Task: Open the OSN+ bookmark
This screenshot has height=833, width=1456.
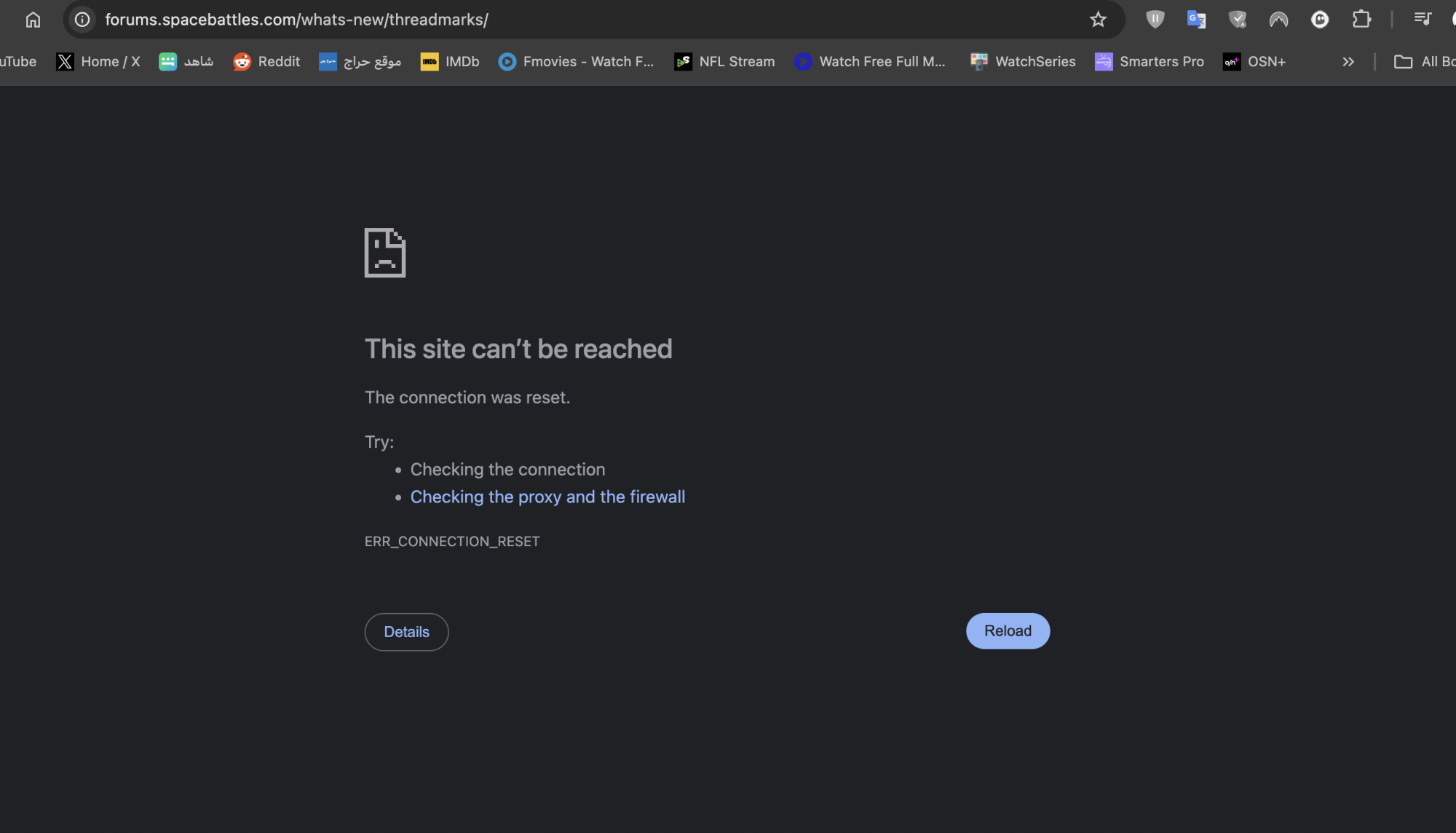Action: (x=1254, y=62)
